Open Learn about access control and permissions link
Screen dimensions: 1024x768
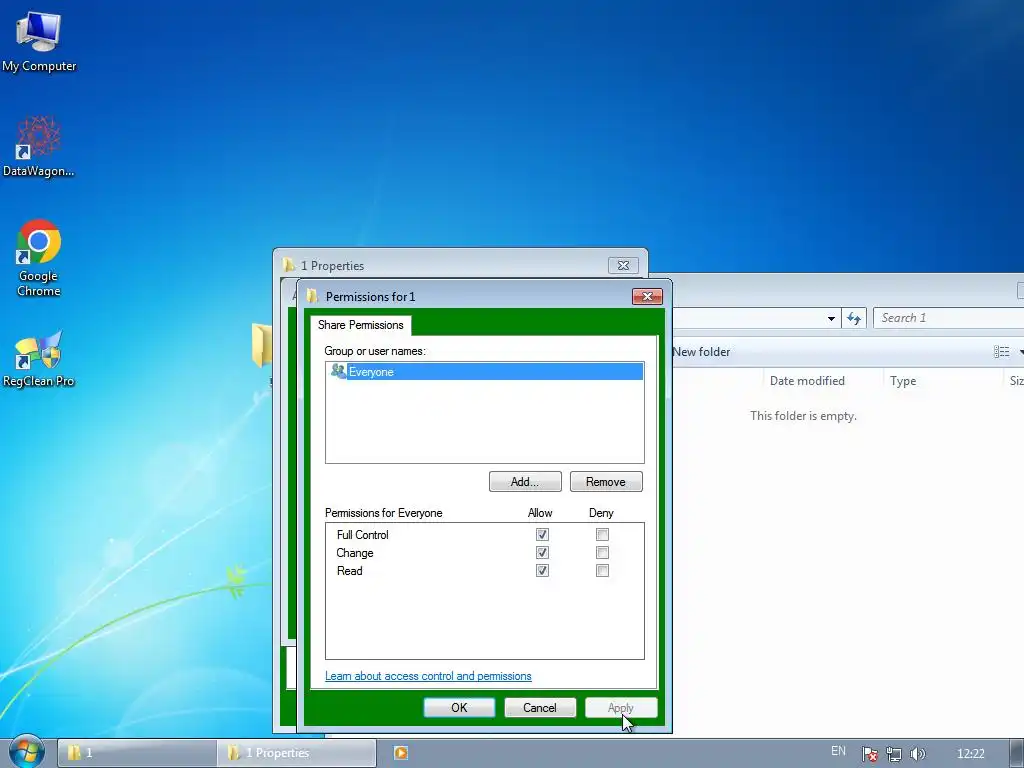coord(428,676)
